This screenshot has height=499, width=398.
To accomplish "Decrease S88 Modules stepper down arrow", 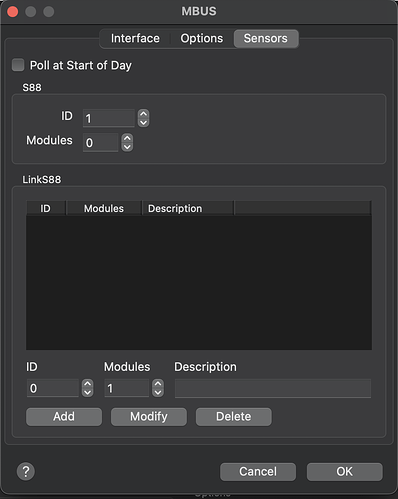I will pos(127,147).
